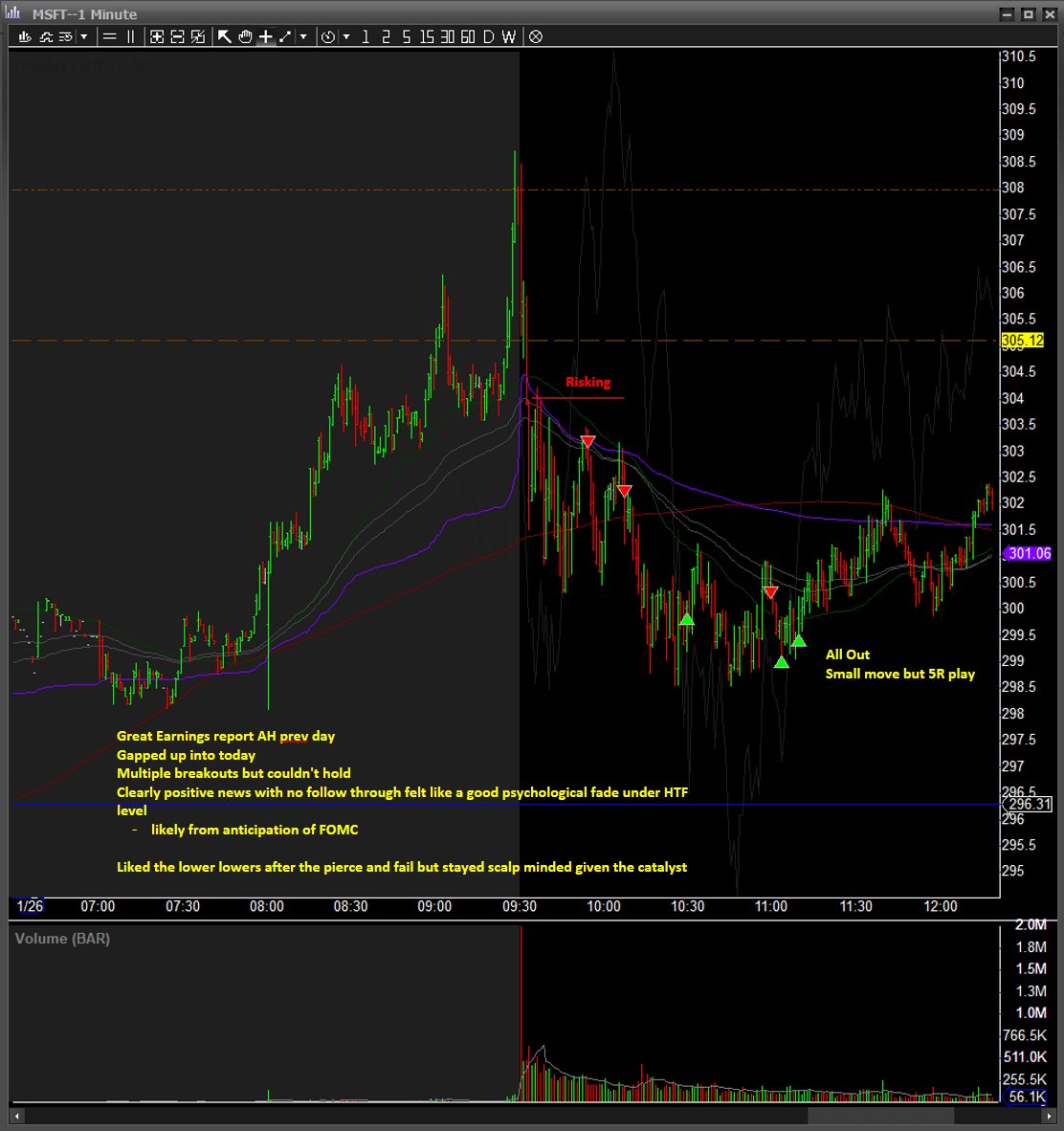Select the trendline drawing tool
The height and width of the screenshot is (1131, 1064).
(286, 36)
